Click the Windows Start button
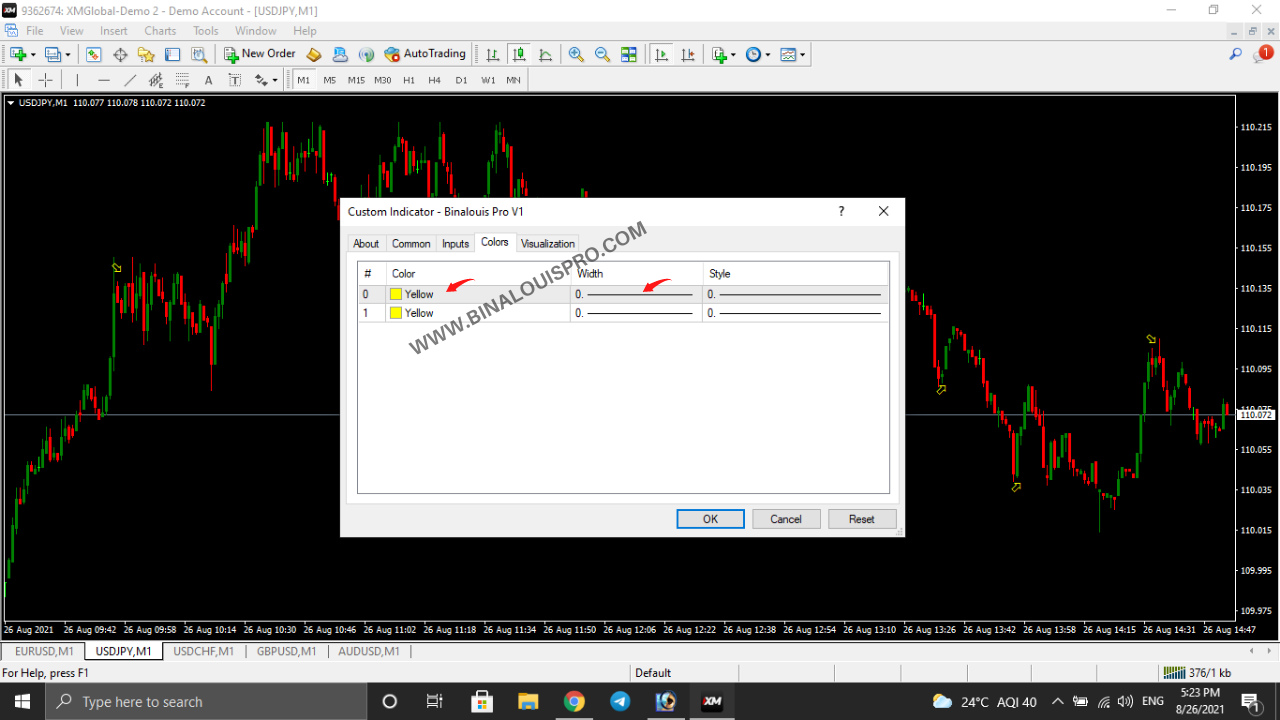This screenshot has height=720, width=1280. coord(22,701)
